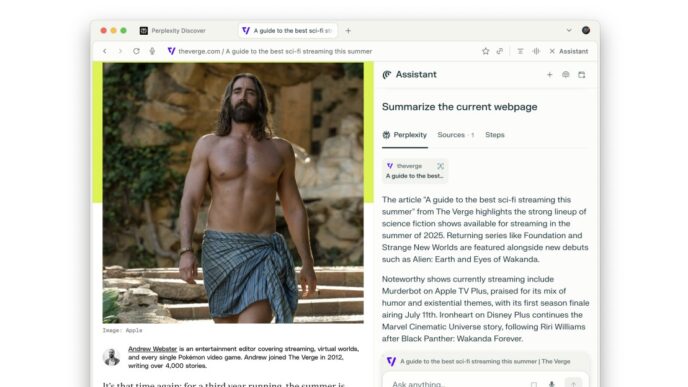Screen dimensions: 688x387
Task: Copy the page link using the link icon
Action: (500, 51)
